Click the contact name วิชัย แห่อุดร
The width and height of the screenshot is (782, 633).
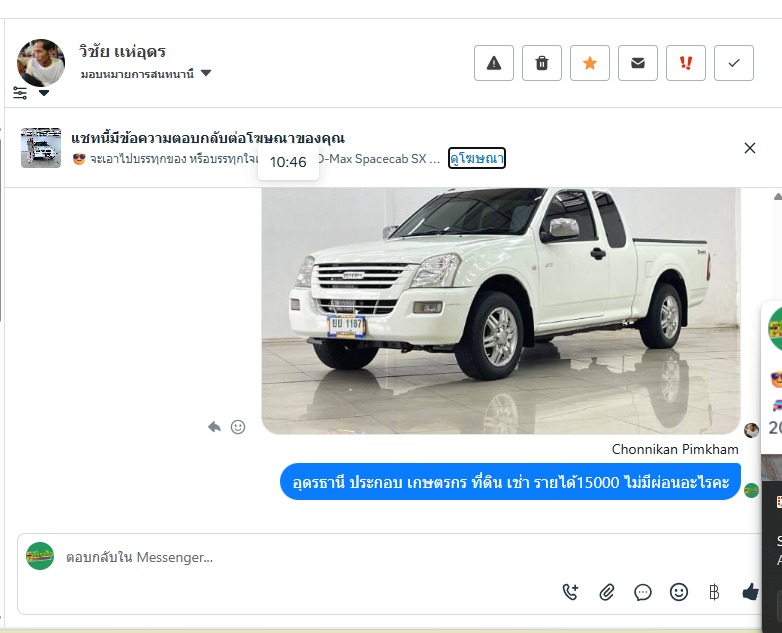(x=122, y=51)
